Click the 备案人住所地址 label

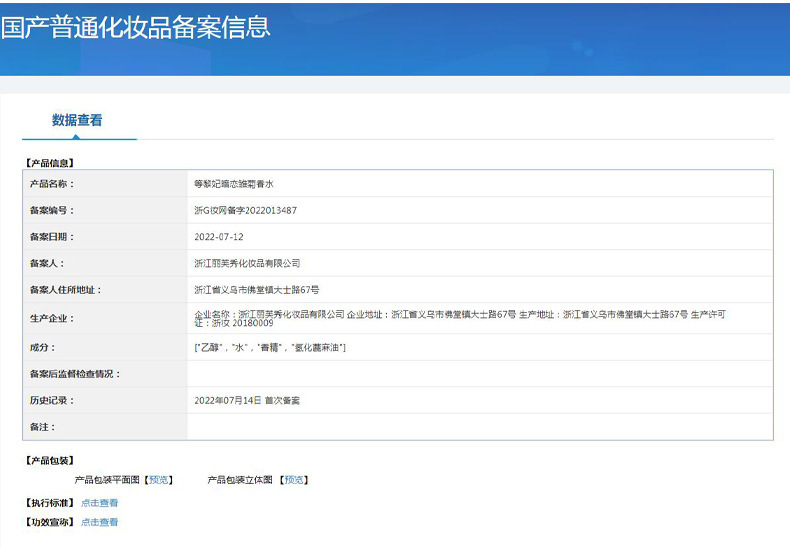65,290
